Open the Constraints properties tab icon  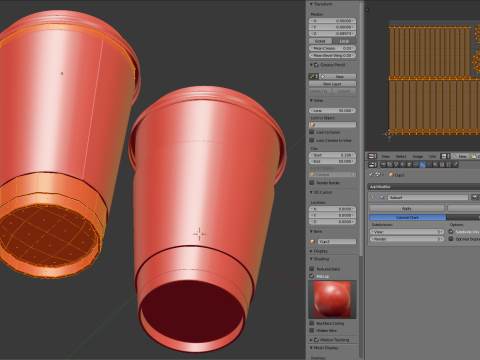[x=416, y=165]
